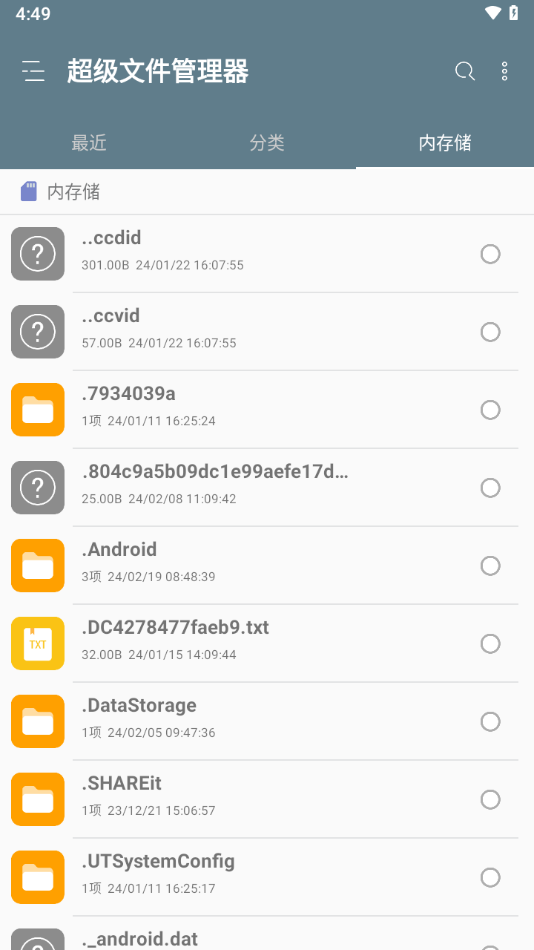
Task: Tap the folder icon for .SHAREit
Action: click(38, 799)
